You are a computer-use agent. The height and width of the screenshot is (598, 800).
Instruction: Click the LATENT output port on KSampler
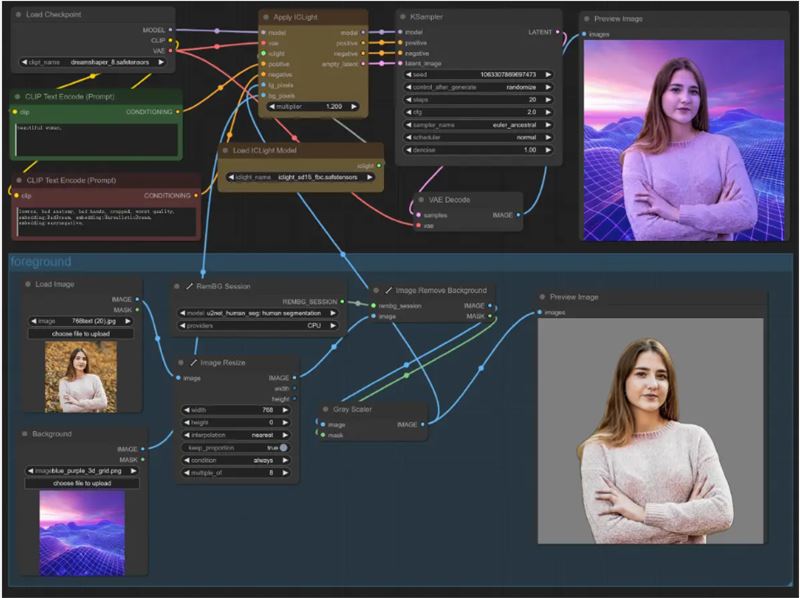[x=557, y=32]
